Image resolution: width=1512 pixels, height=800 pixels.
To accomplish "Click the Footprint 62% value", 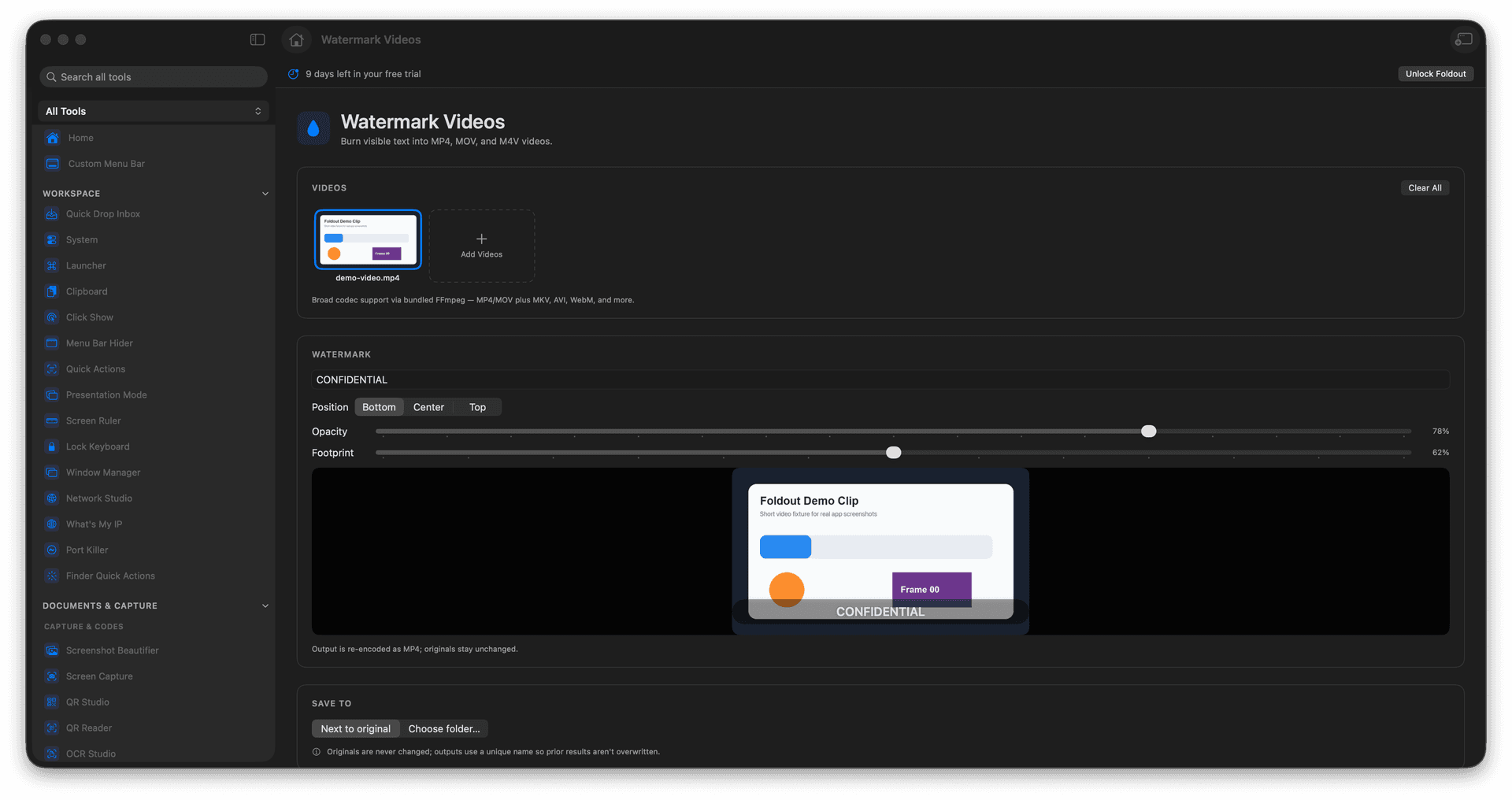I will [x=1440, y=453].
